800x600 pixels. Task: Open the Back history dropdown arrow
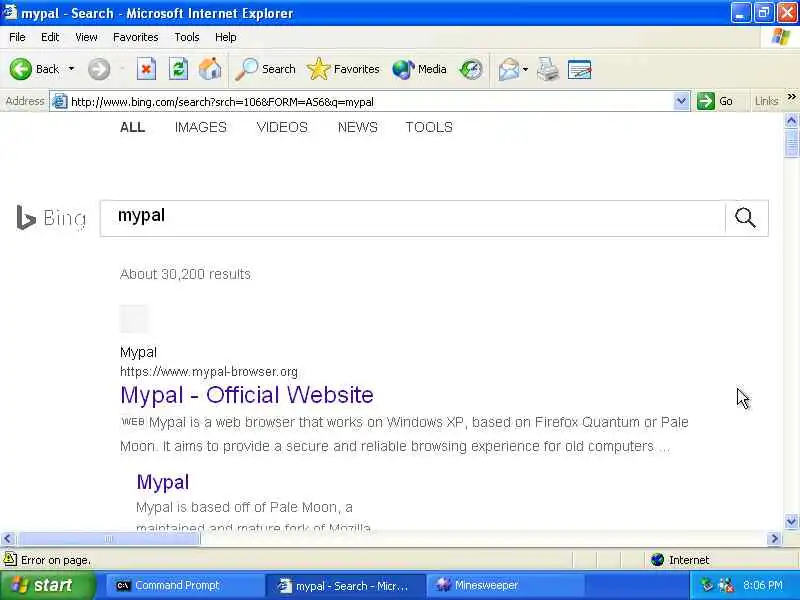tap(71, 69)
